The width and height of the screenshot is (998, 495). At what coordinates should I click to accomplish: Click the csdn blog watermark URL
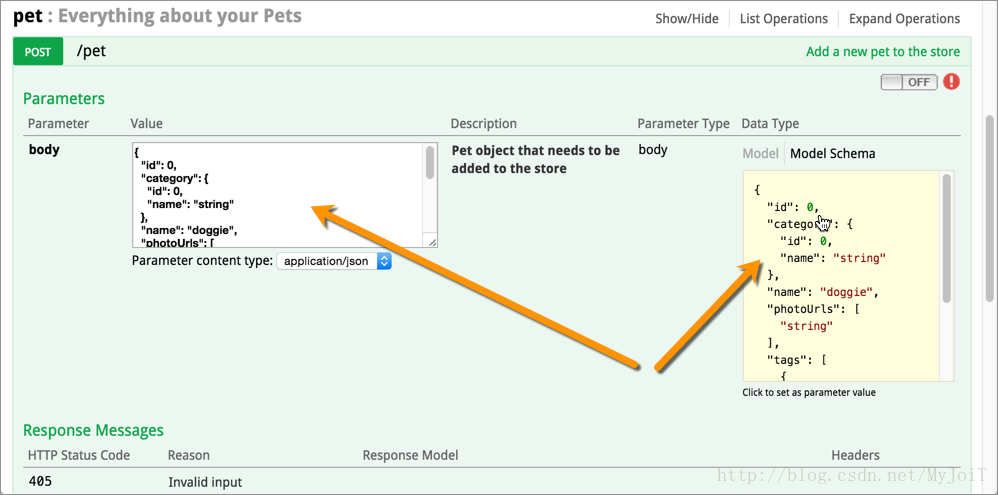click(852, 474)
